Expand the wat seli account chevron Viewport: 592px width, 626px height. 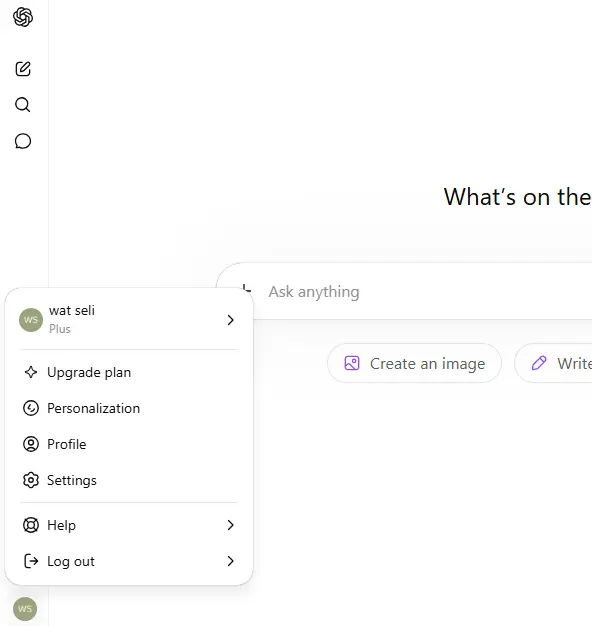[230, 320]
